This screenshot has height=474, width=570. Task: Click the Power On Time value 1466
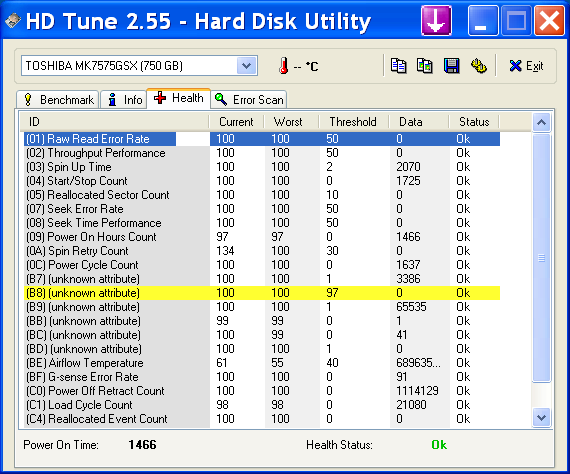pyautogui.click(x=142, y=445)
